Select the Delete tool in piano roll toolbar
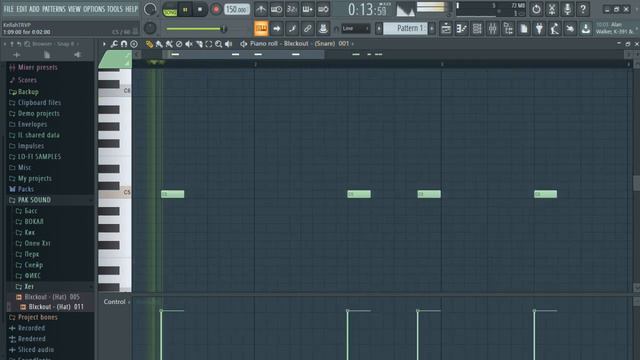Viewport: 640px width, 360px height. tap(179, 44)
